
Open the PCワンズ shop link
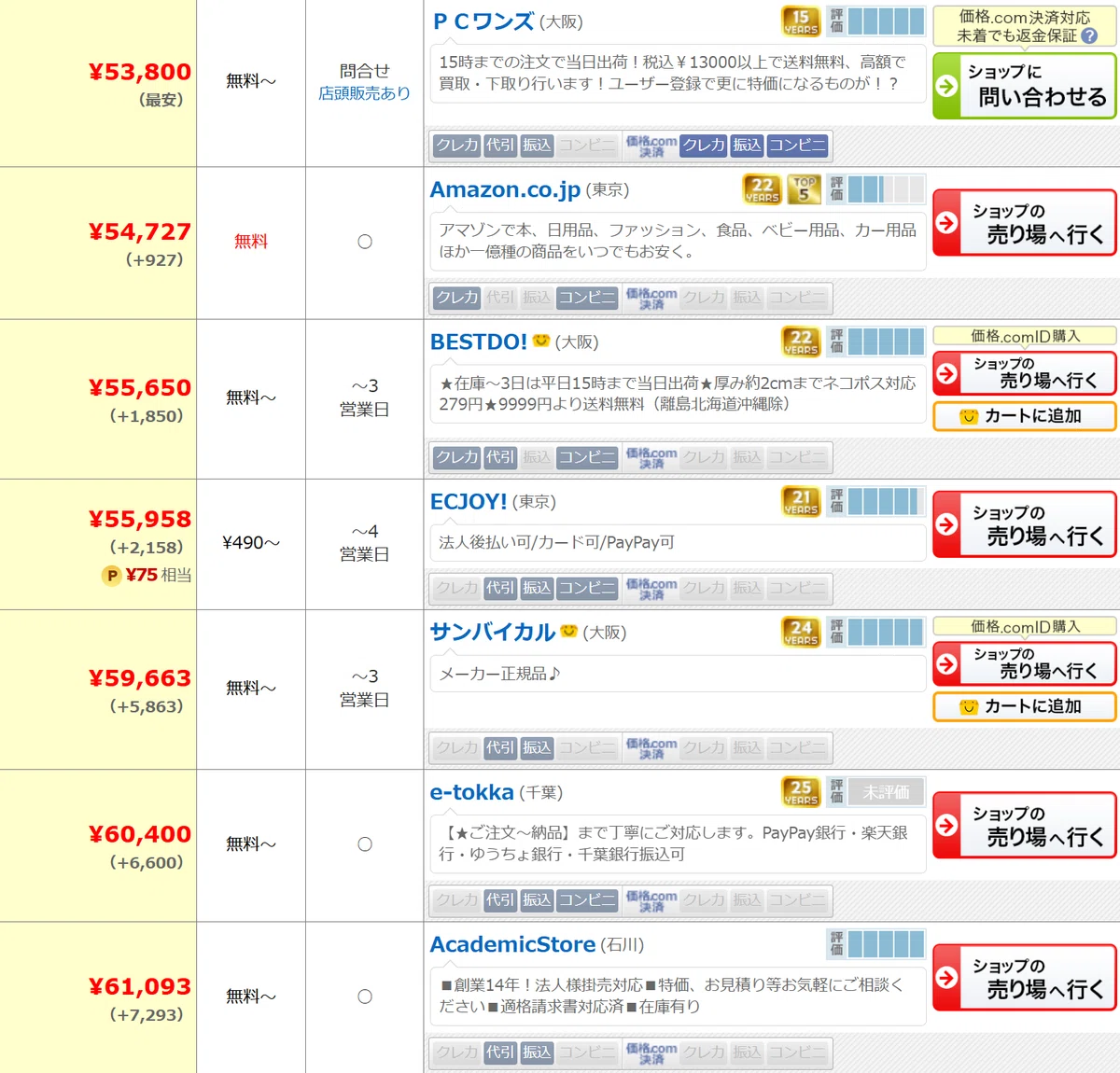pyautogui.click(x=483, y=21)
